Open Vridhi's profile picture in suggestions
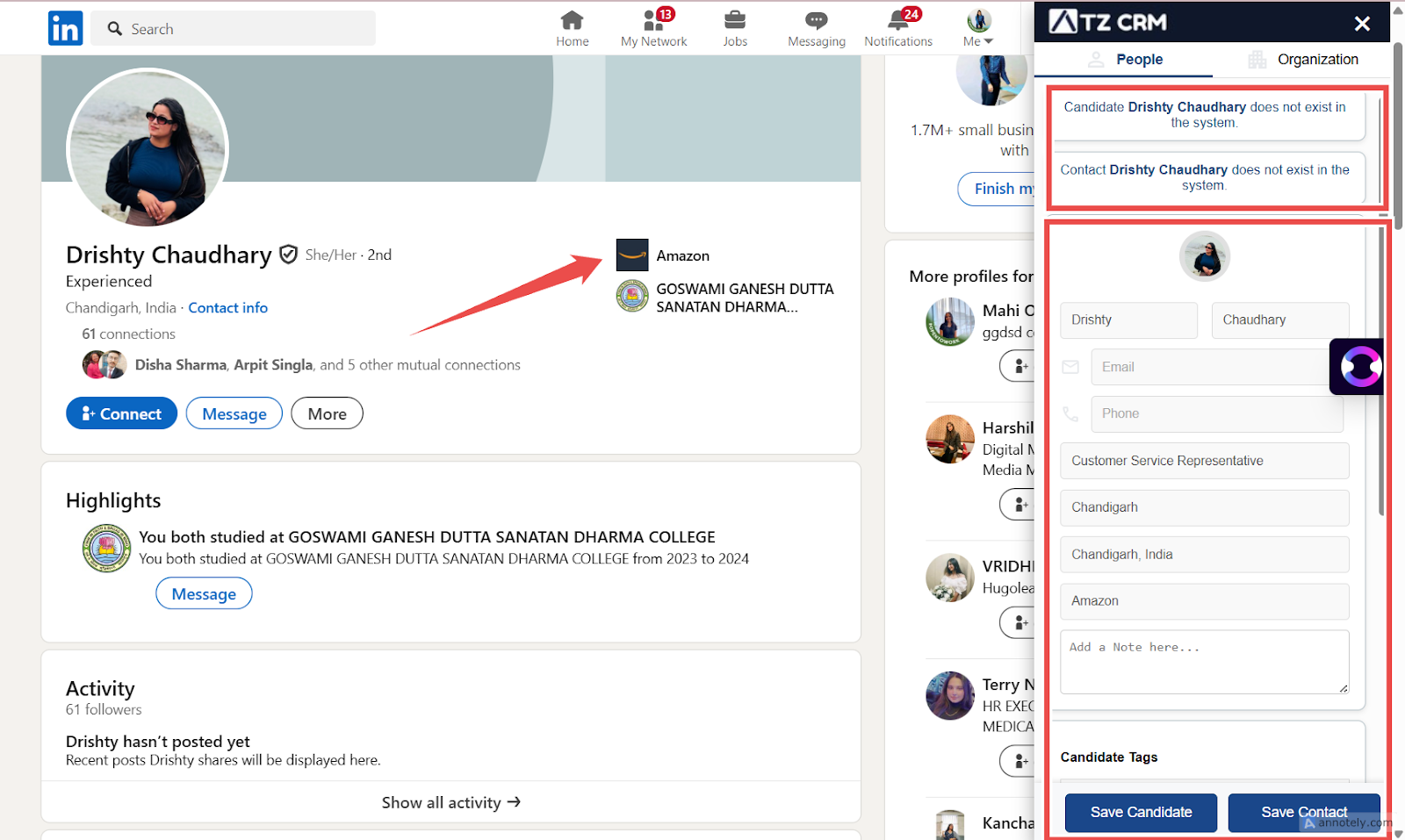Viewport: 1405px width, 840px height. (950, 578)
